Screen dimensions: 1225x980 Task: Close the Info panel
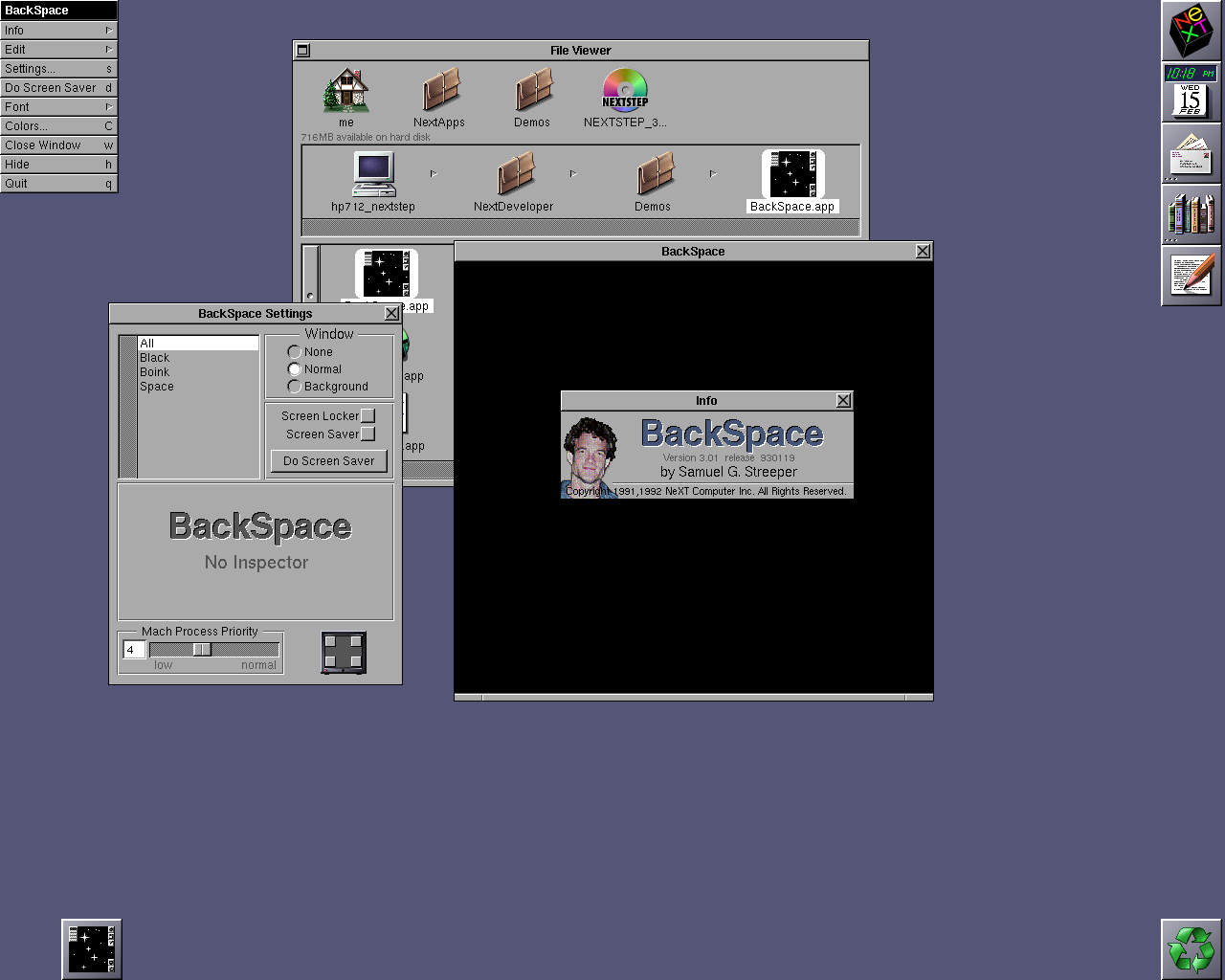coord(843,401)
